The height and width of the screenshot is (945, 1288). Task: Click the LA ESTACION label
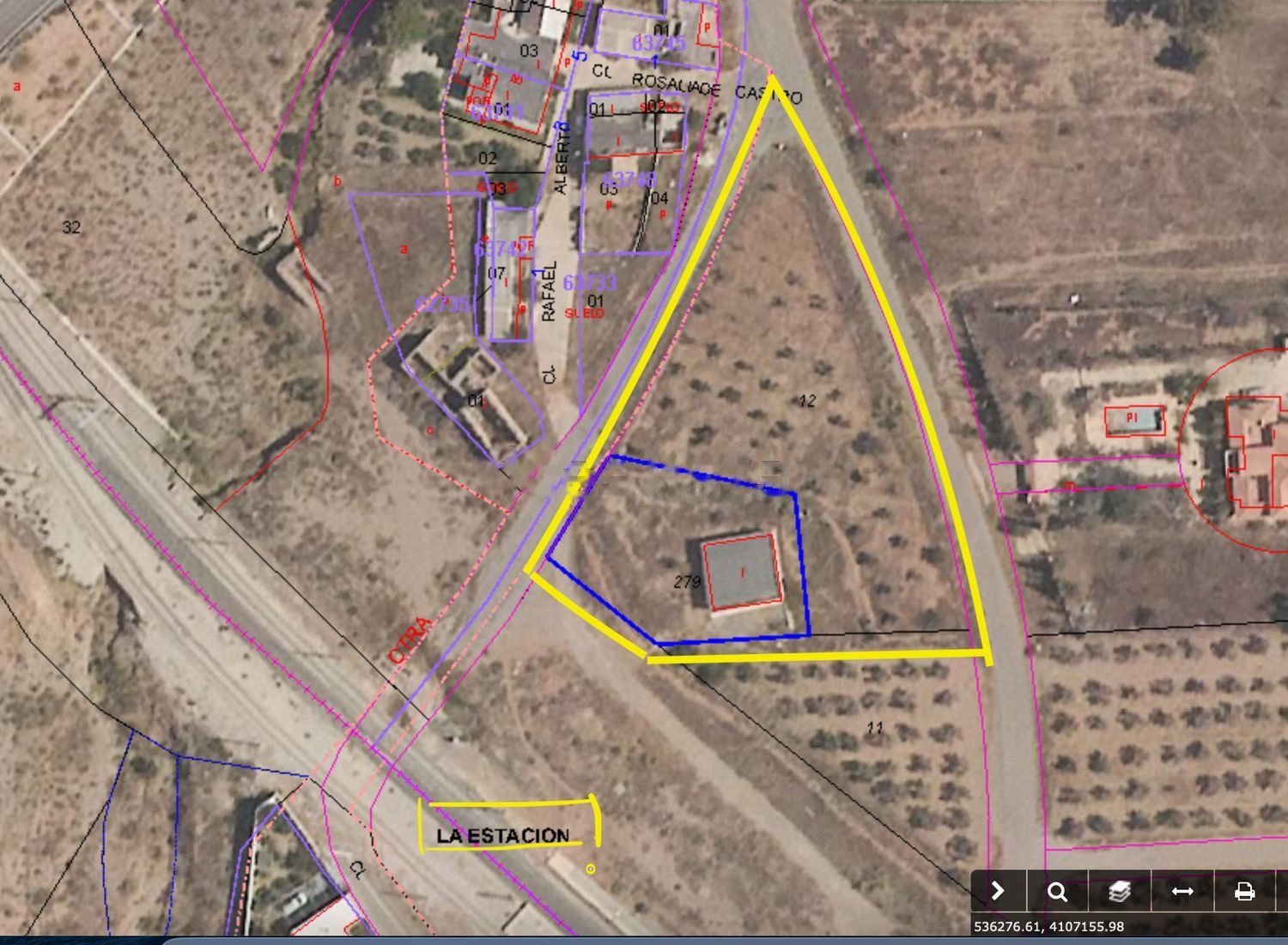click(x=502, y=835)
